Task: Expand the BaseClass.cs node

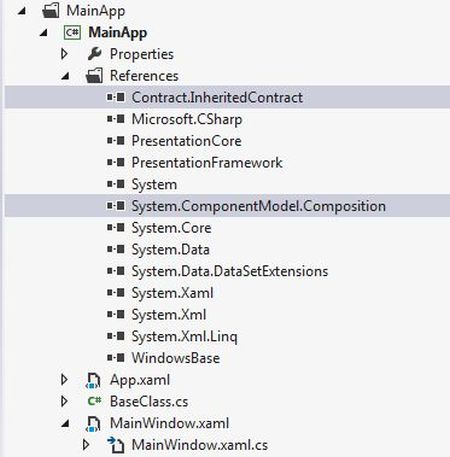Action: (x=64, y=402)
